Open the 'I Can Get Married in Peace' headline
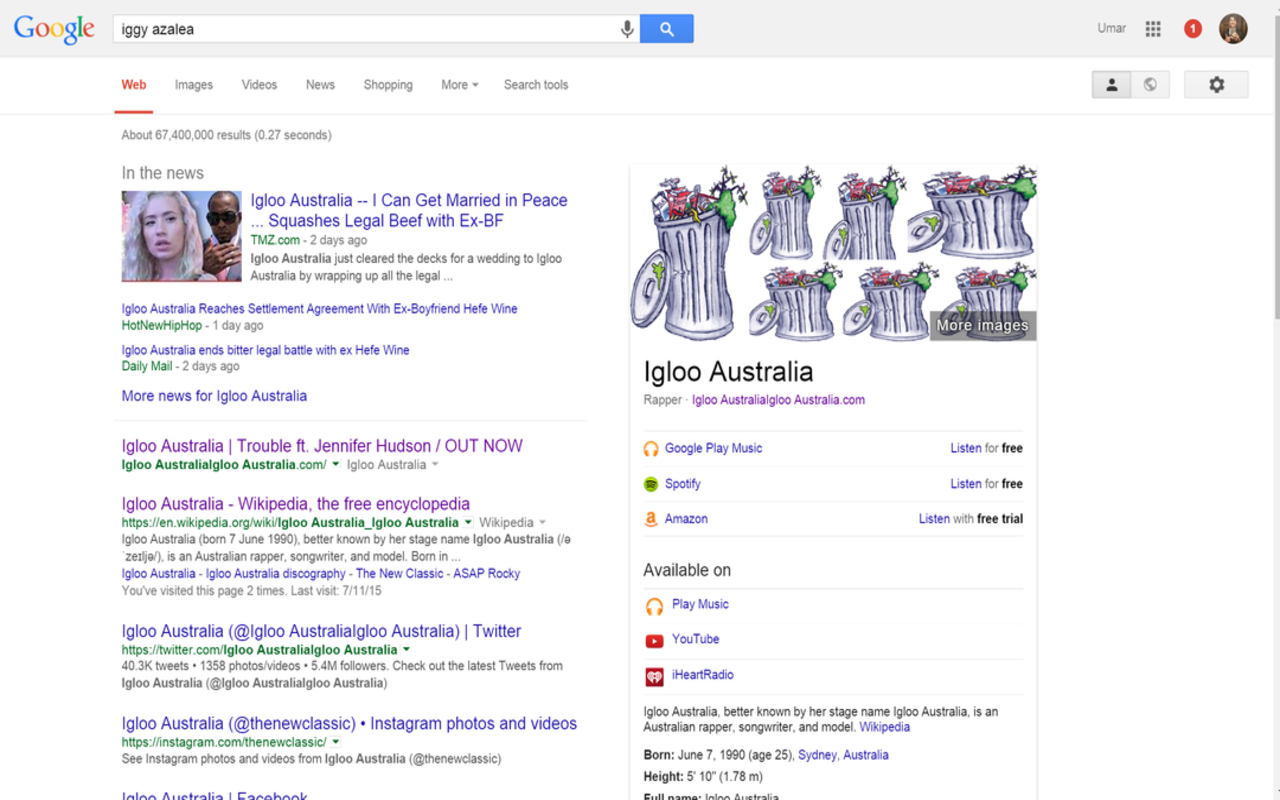Viewport: 1280px width, 800px height. pos(409,210)
